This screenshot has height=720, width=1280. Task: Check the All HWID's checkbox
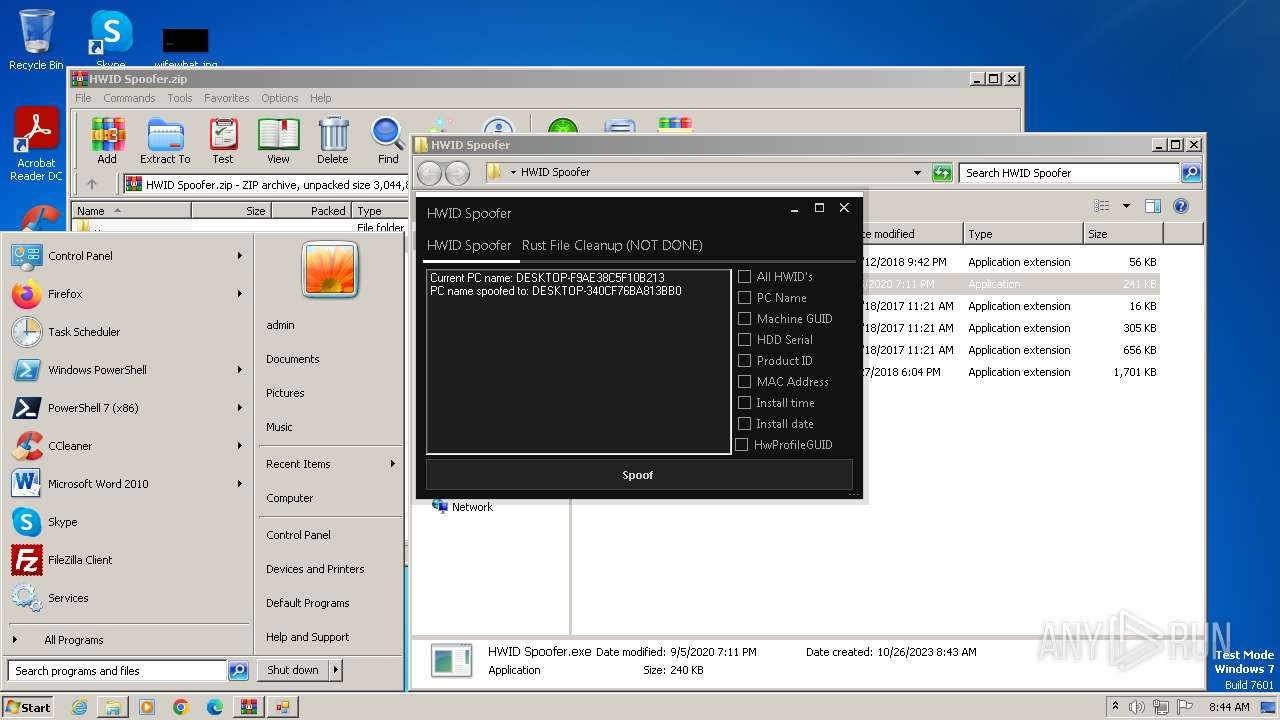(744, 277)
